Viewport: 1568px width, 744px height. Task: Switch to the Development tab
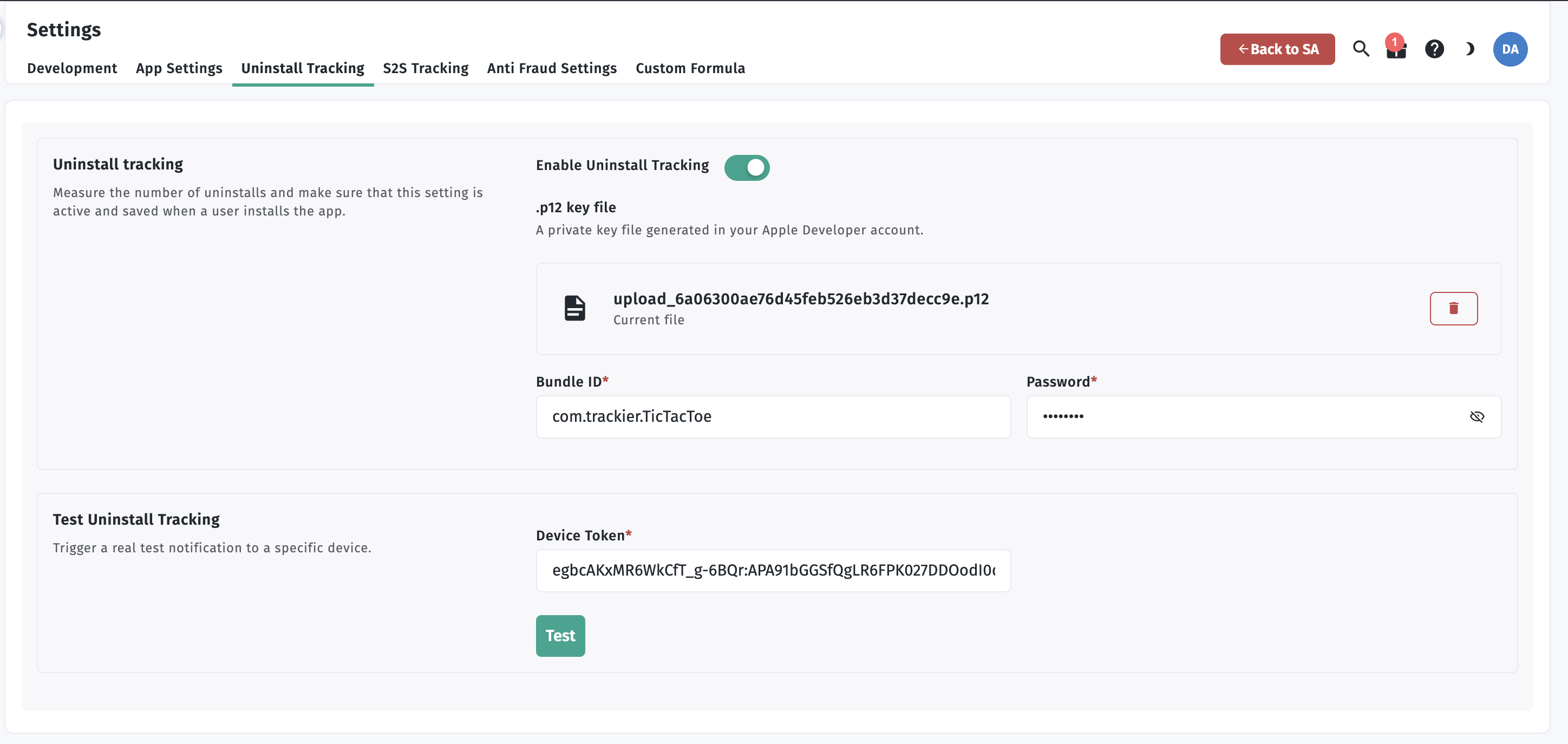point(72,68)
